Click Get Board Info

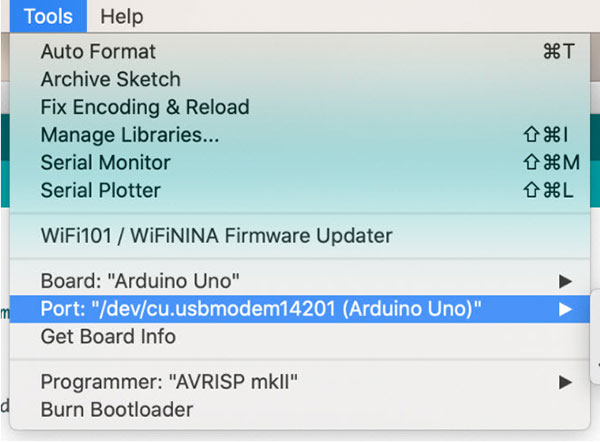tap(108, 337)
